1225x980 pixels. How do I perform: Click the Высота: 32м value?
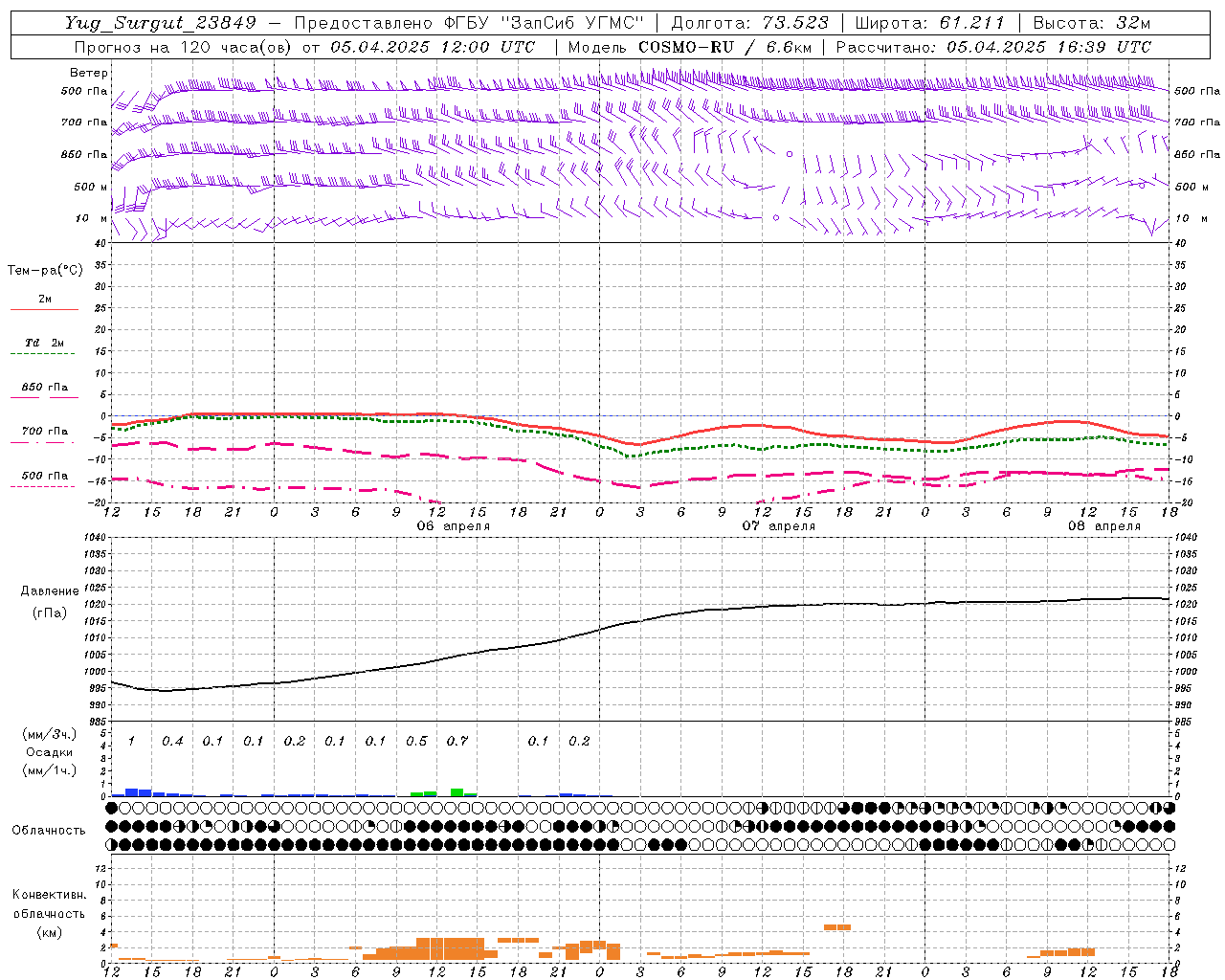click(1092, 23)
